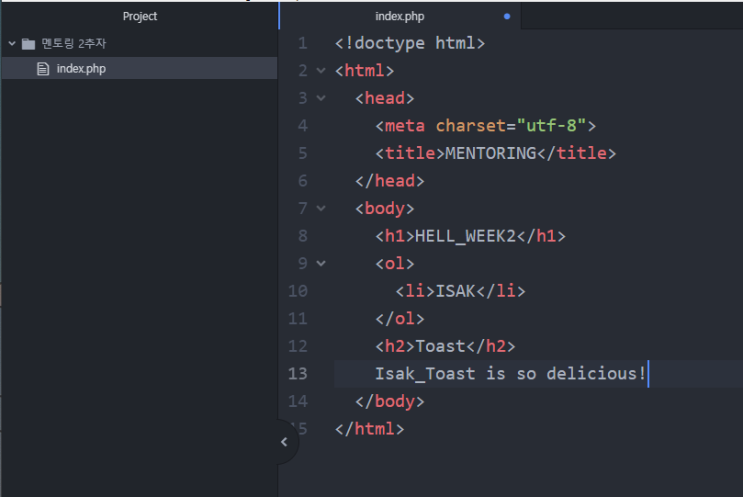Click the index.php file icon in tree
743x497 pixels.
[x=43, y=69]
